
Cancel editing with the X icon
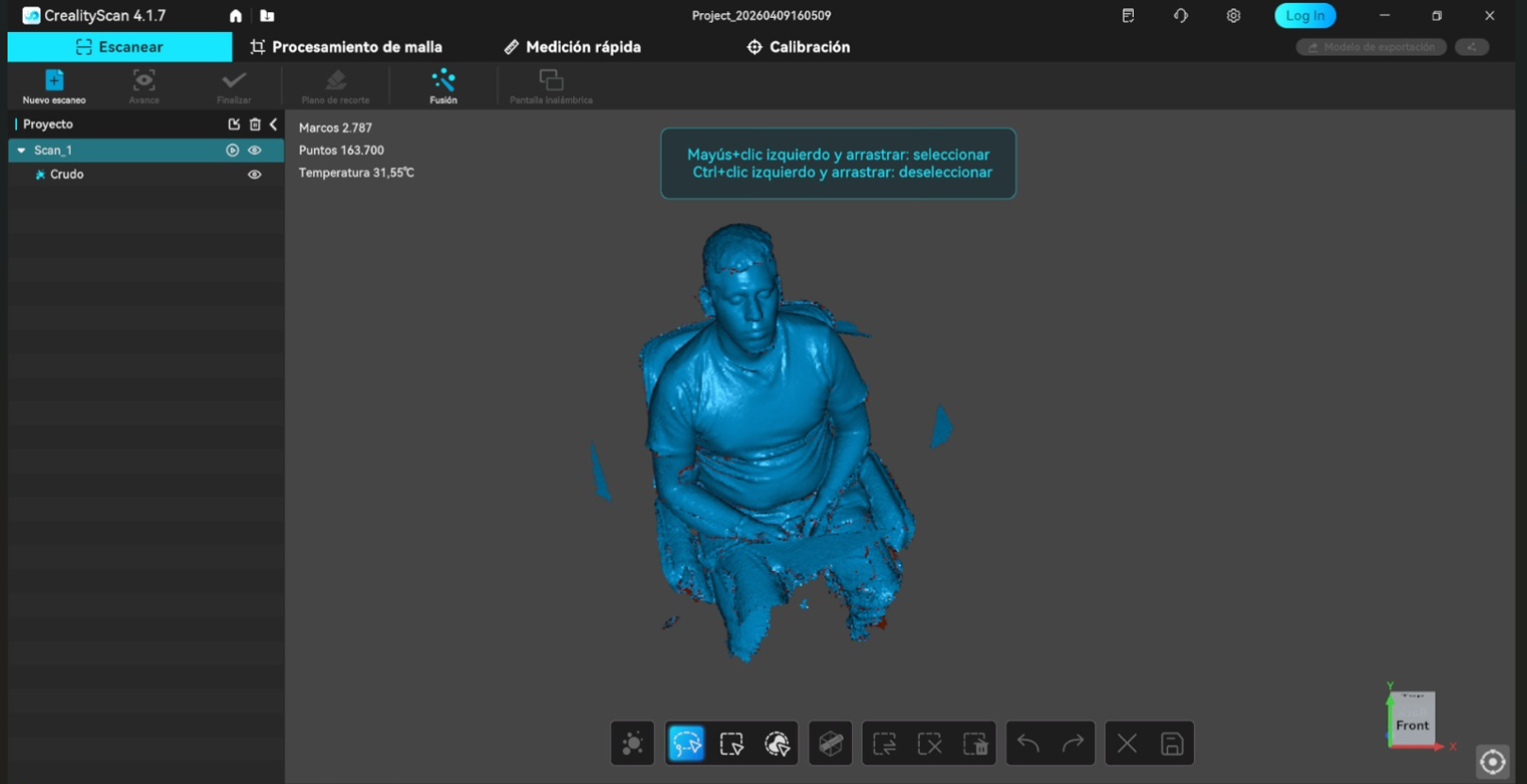coord(1126,743)
